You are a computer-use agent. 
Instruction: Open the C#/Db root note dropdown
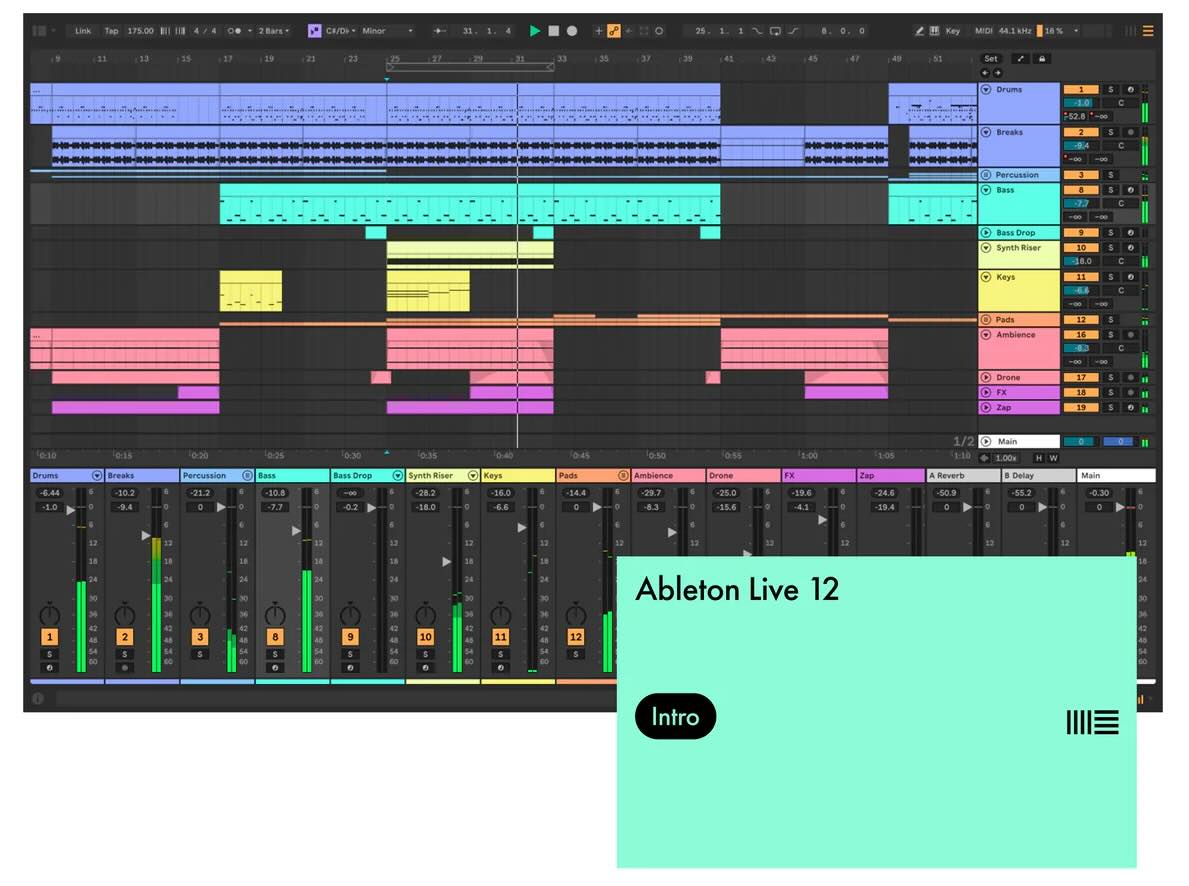(340, 31)
